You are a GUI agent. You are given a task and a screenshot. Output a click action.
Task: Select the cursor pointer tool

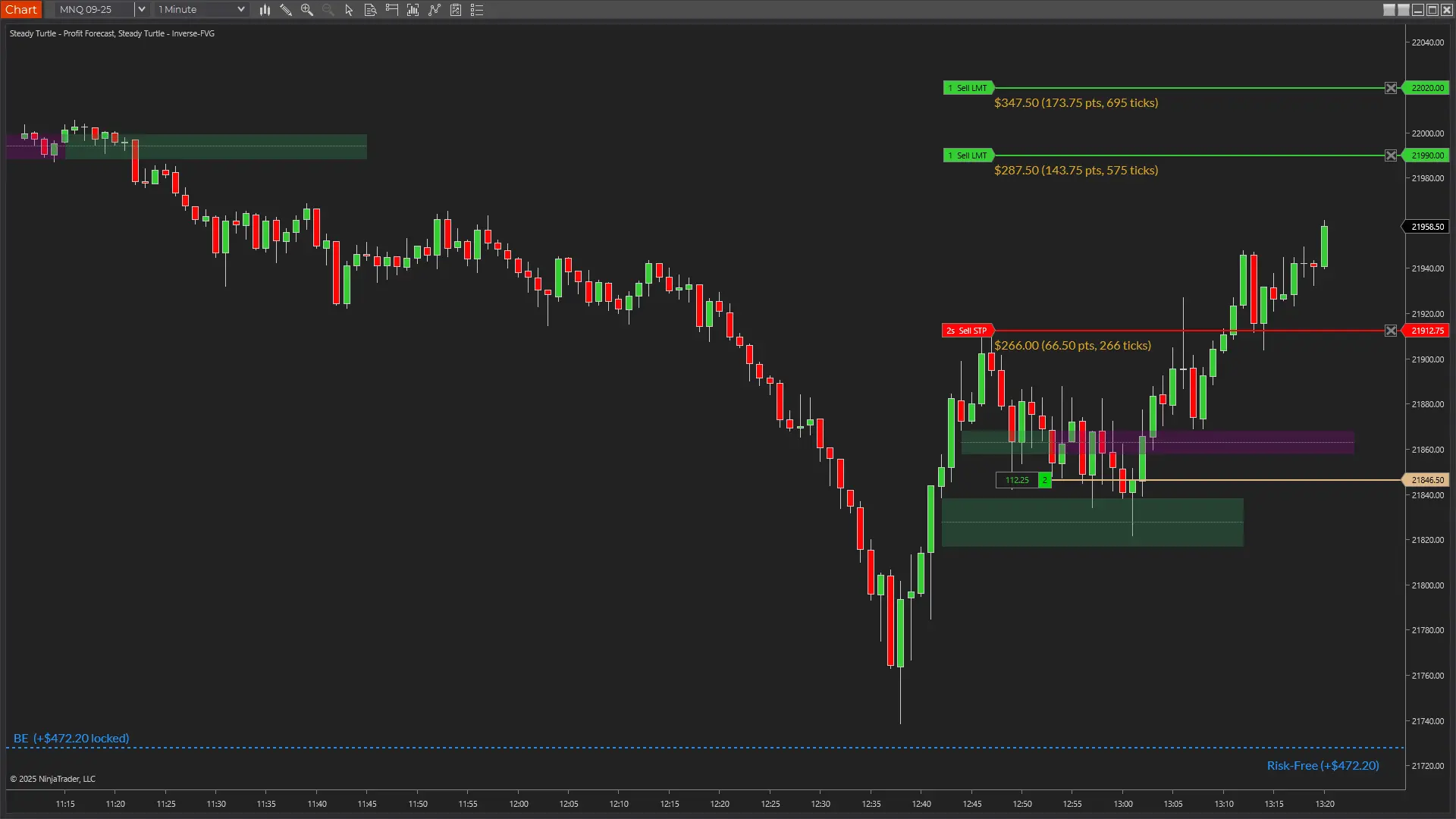[x=349, y=10]
